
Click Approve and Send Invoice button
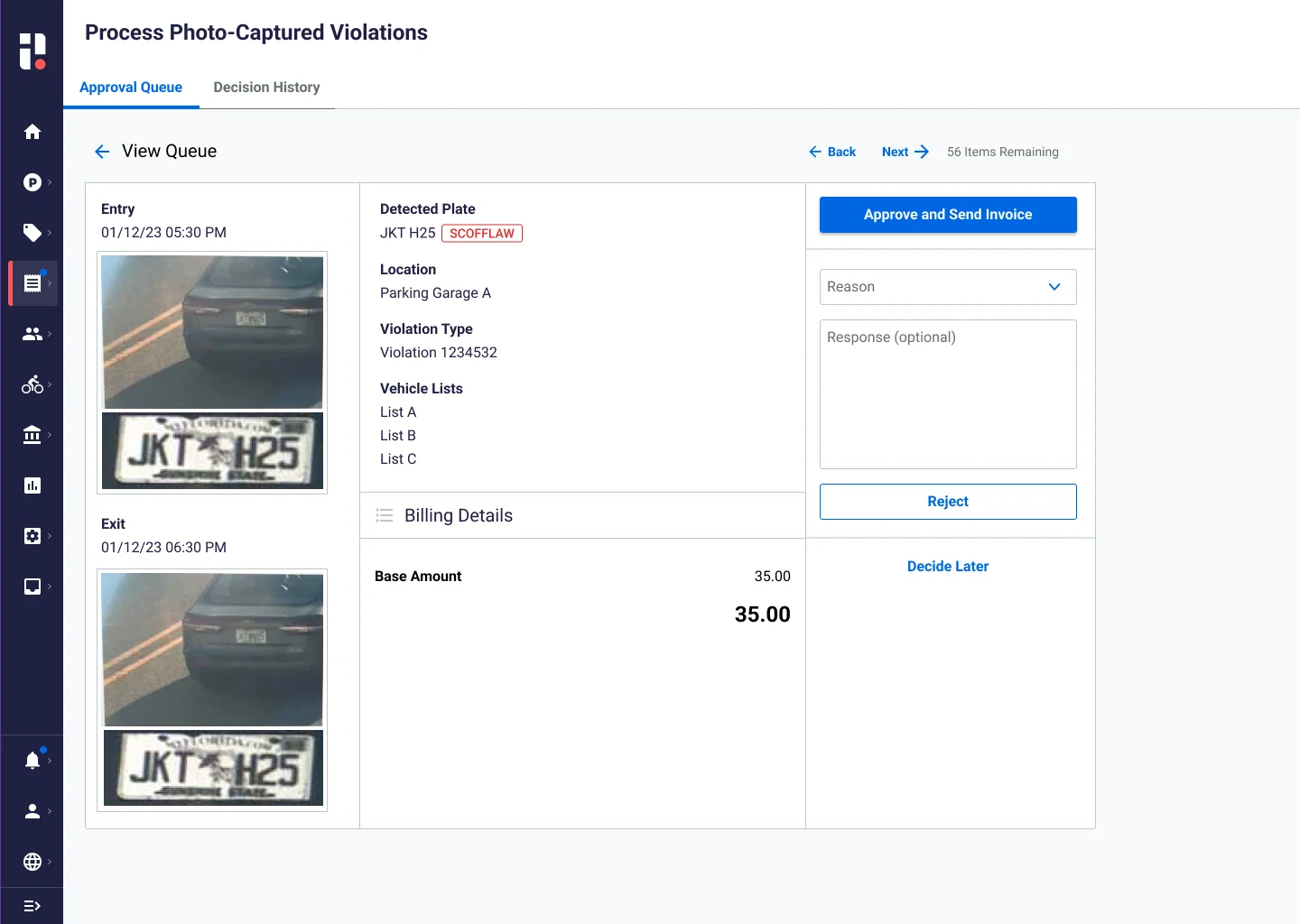click(948, 215)
